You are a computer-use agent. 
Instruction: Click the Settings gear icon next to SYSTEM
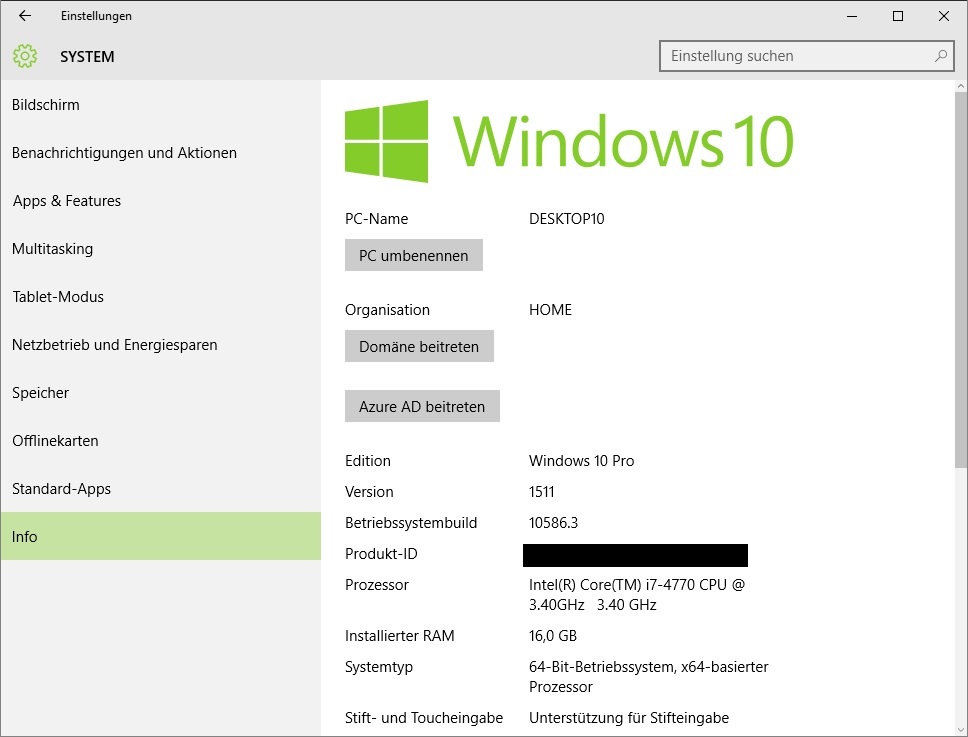click(24, 57)
